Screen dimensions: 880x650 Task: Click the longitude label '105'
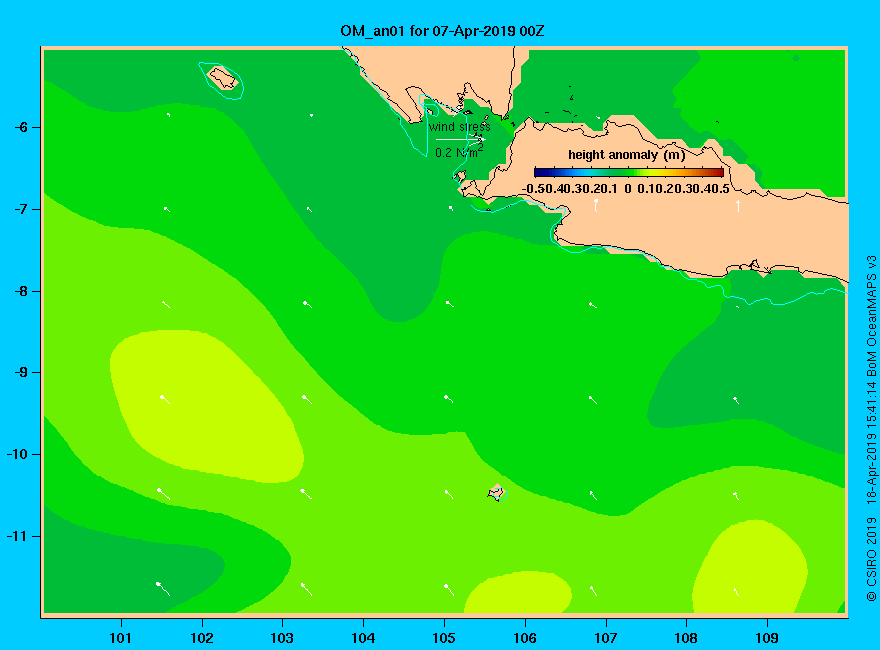point(444,638)
